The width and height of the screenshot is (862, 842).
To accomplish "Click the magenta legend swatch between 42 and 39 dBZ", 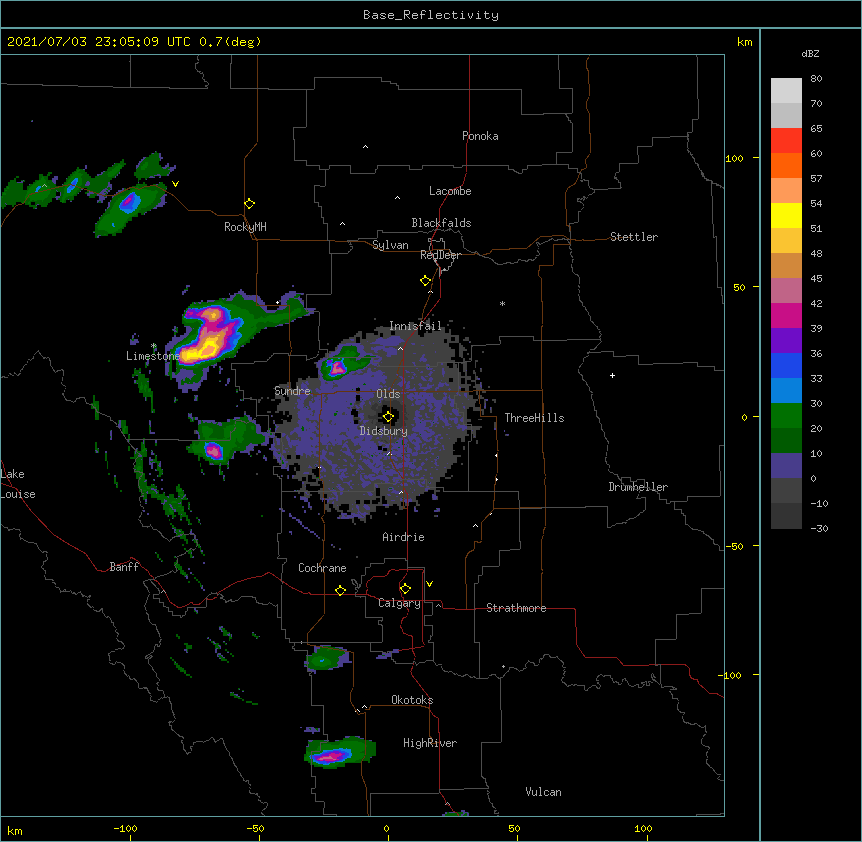I will 786,315.
